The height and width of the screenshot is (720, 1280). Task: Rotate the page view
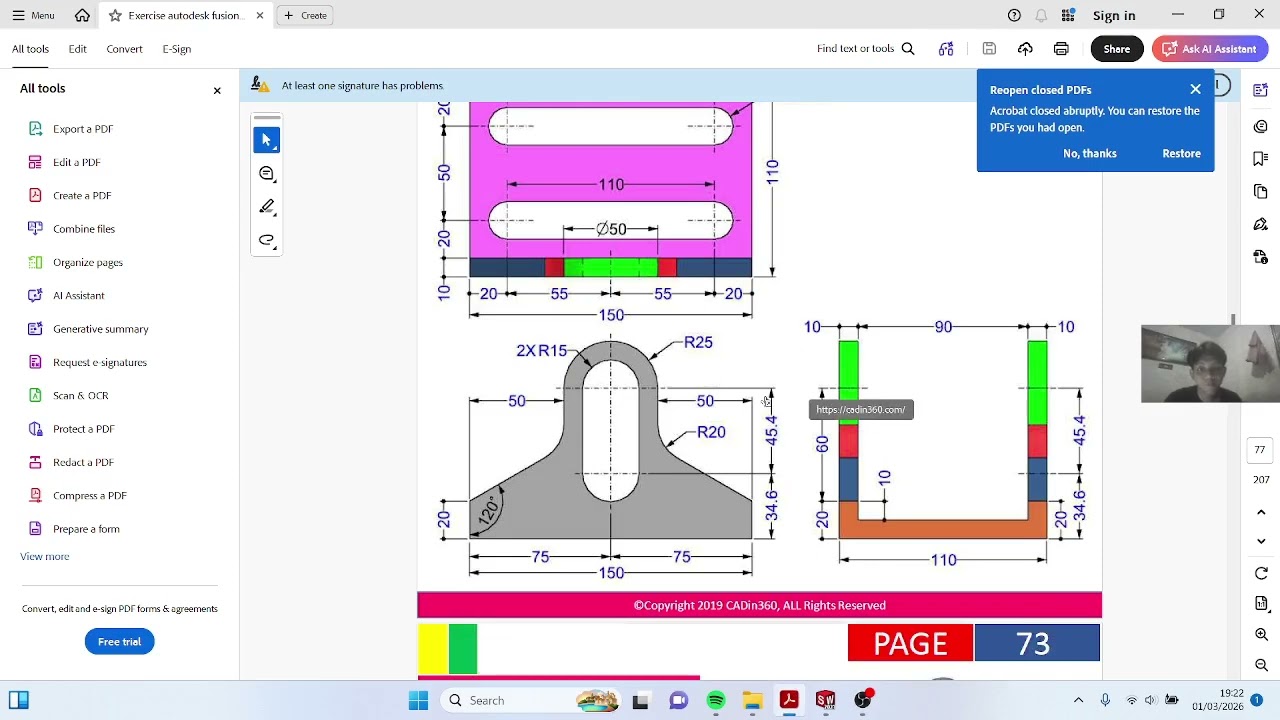click(x=1261, y=574)
